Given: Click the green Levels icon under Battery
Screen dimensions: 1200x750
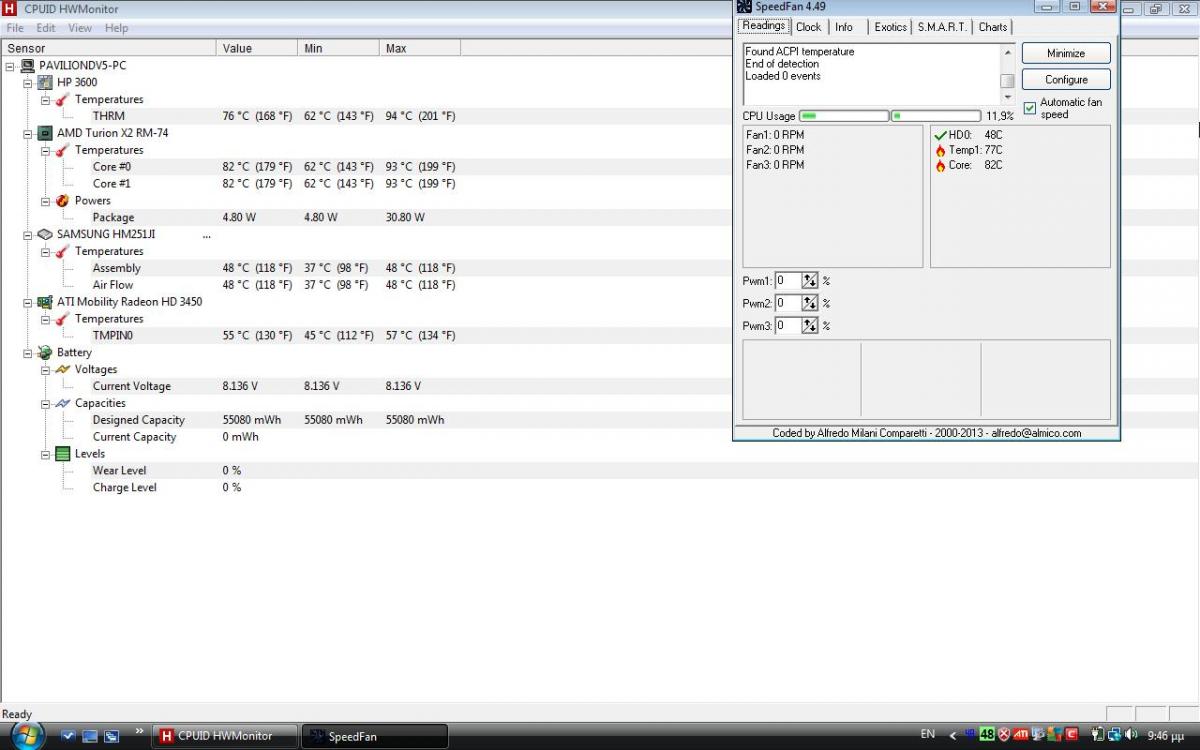Looking at the screenshot, I should click(x=63, y=453).
